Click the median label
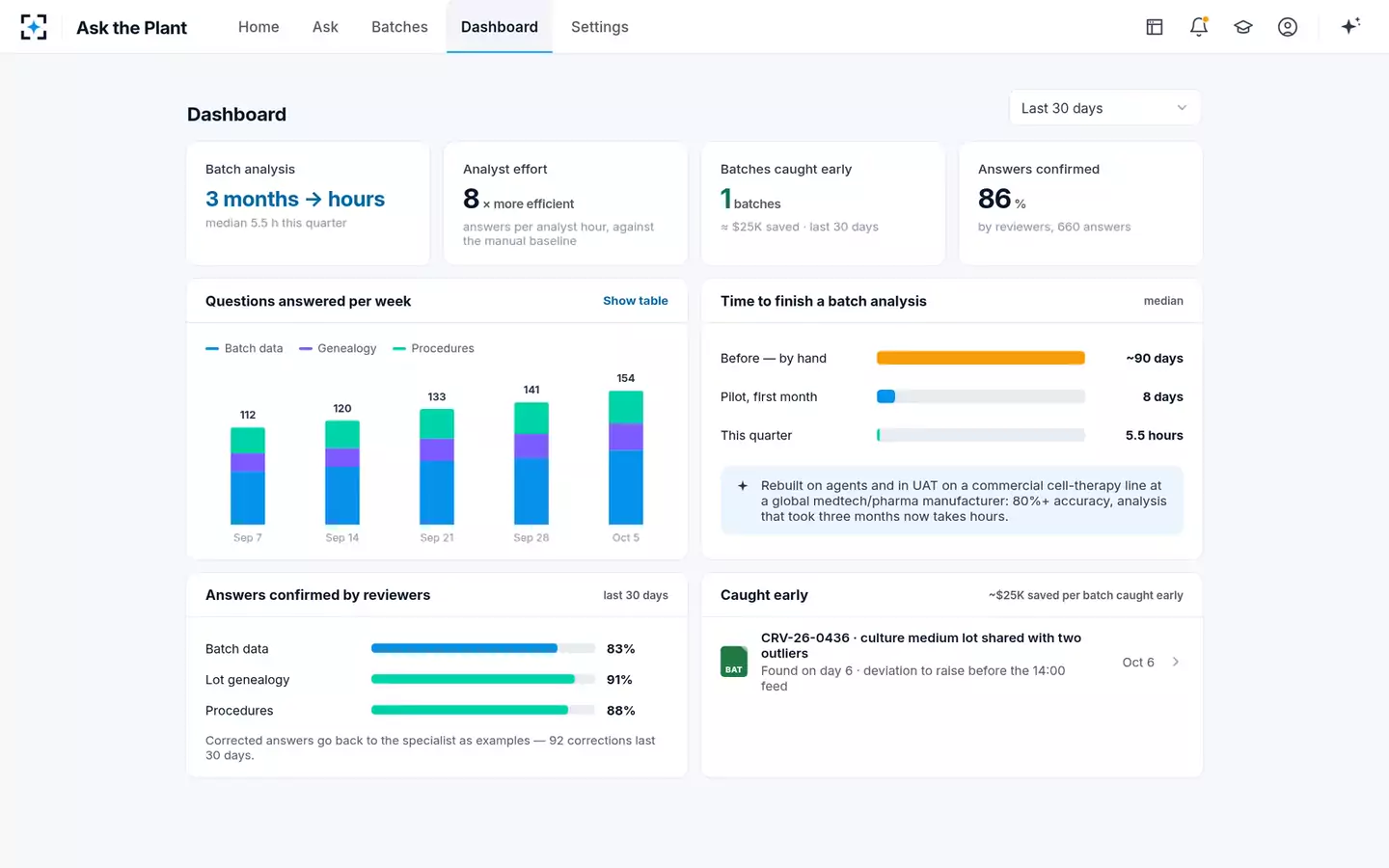The image size is (1389, 868). tap(1163, 301)
